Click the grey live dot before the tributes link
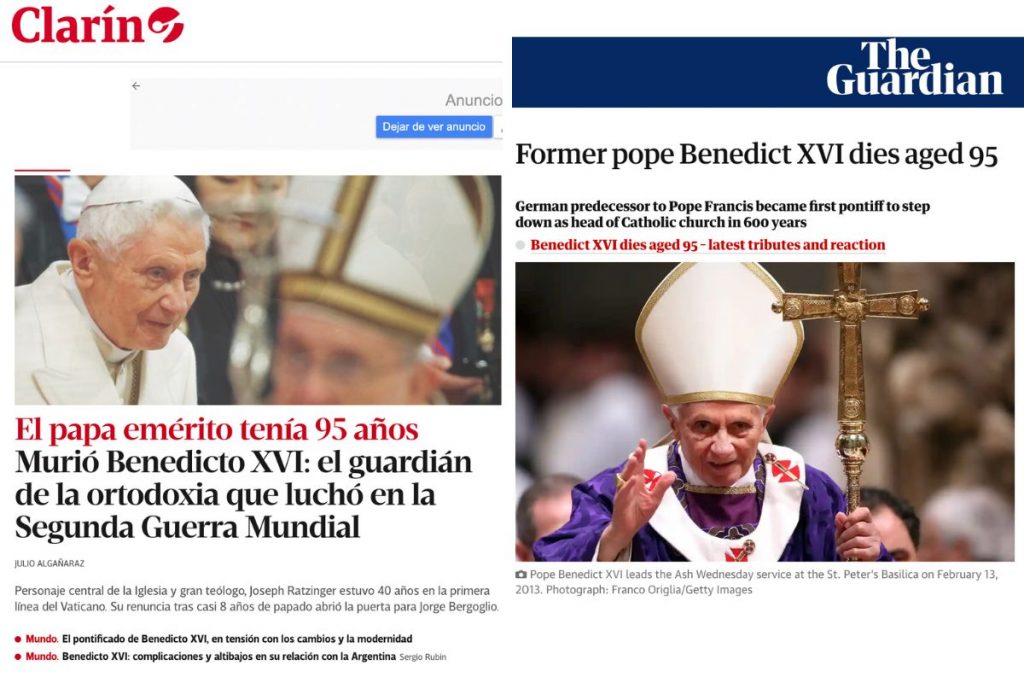The image size is (1024, 683). [520, 246]
